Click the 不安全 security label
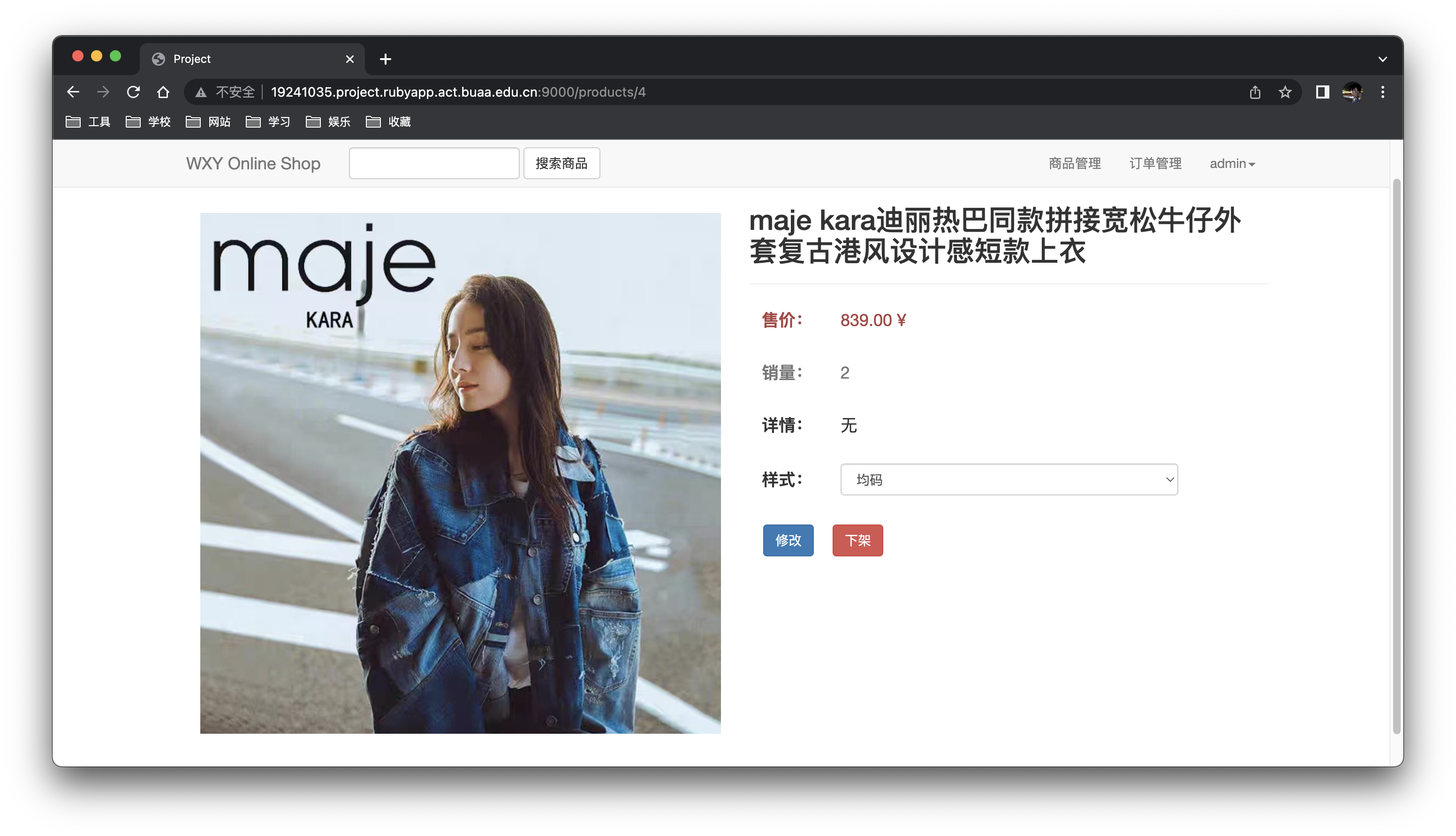Viewport: 1456px width, 836px height. (235, 92)
